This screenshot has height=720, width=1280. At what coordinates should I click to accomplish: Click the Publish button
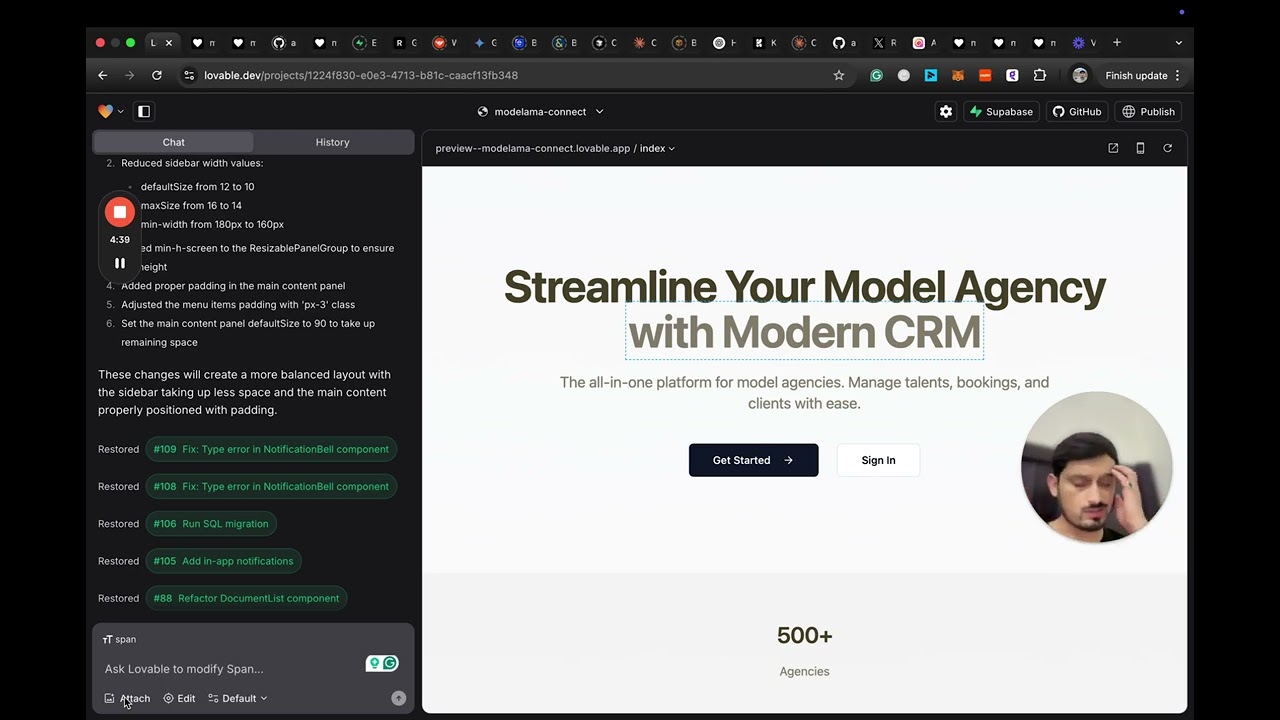pyautogui.click(x=1149, y=112)
